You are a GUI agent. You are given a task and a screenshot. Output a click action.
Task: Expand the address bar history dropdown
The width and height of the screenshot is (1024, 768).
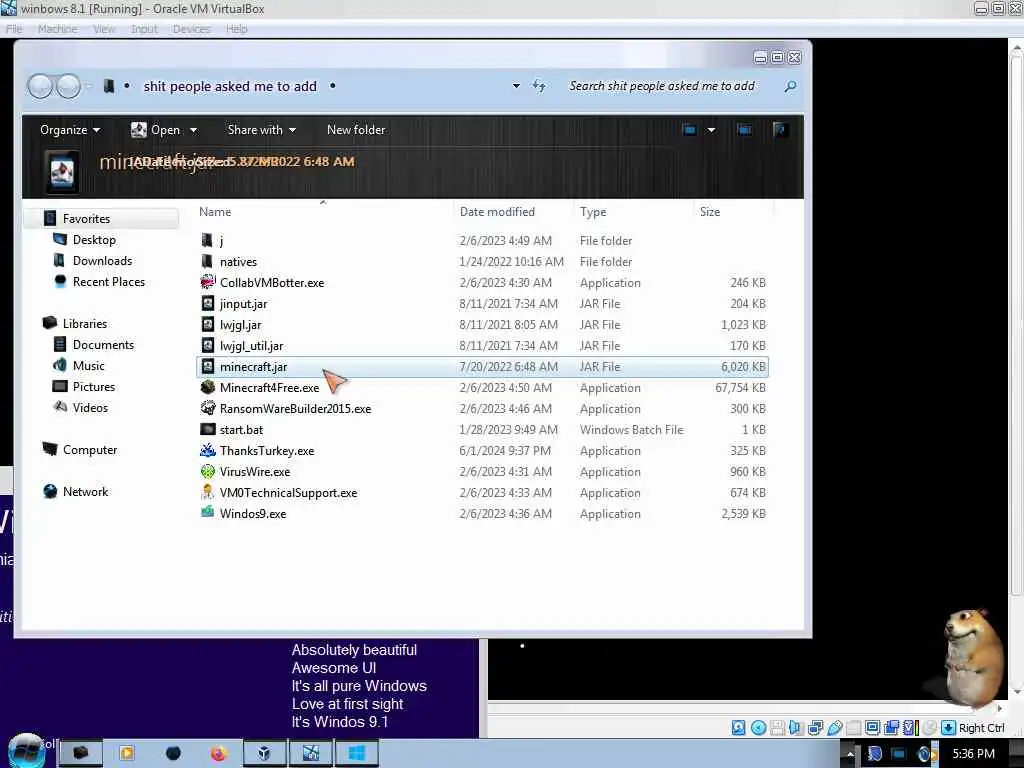[517, 86]
